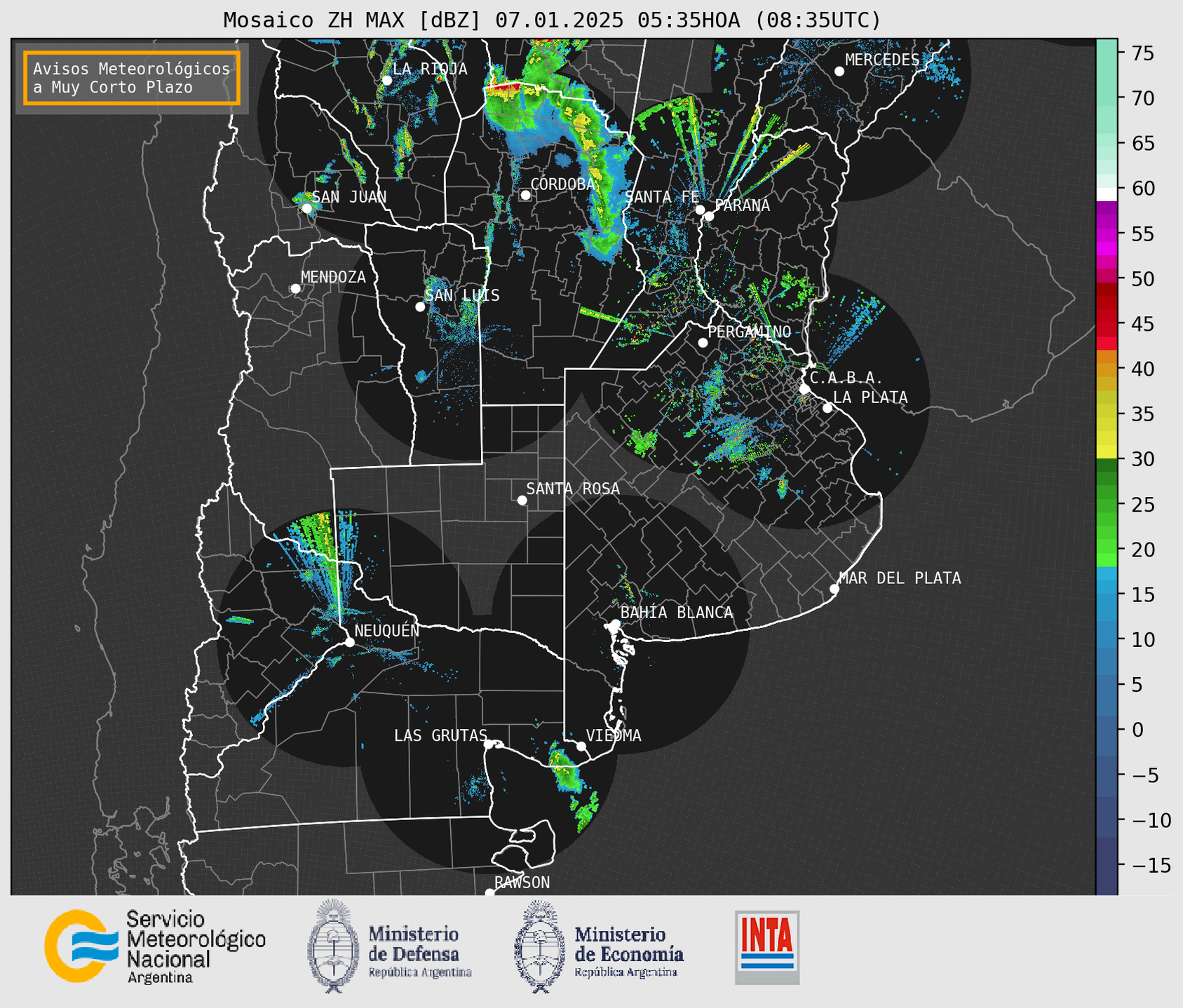Screen dimensions: 1183x1008
Task: Click the 0 colorbar tick label
Action: pyautogui.click(x=1137, y=730)
